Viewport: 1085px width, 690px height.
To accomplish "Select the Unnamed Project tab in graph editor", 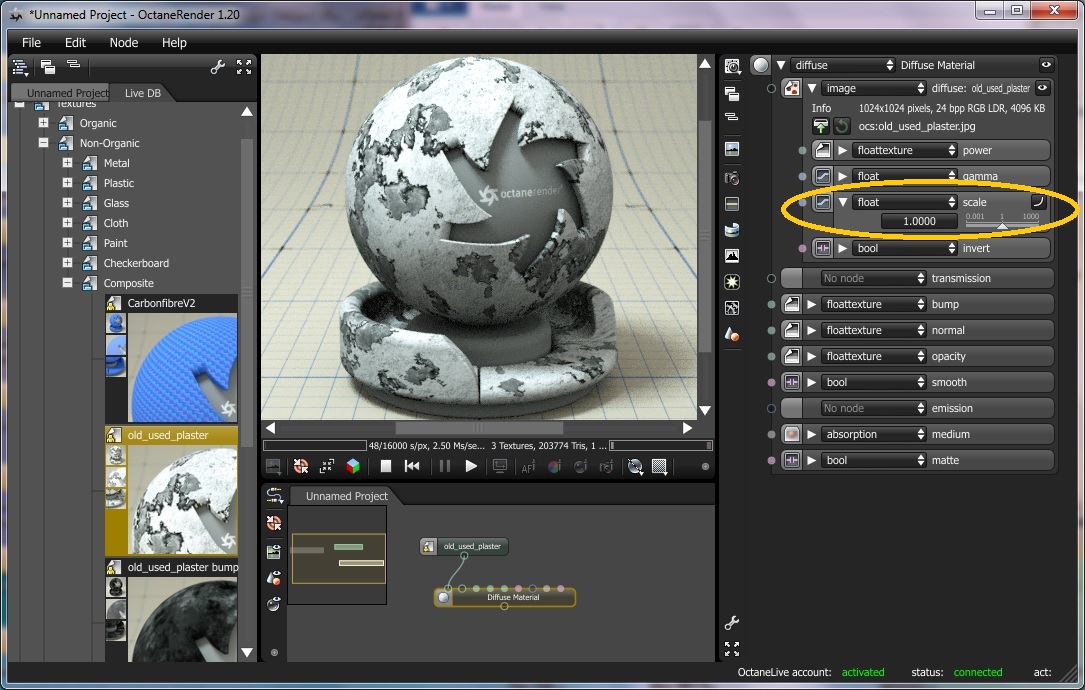I will point(347,496).
